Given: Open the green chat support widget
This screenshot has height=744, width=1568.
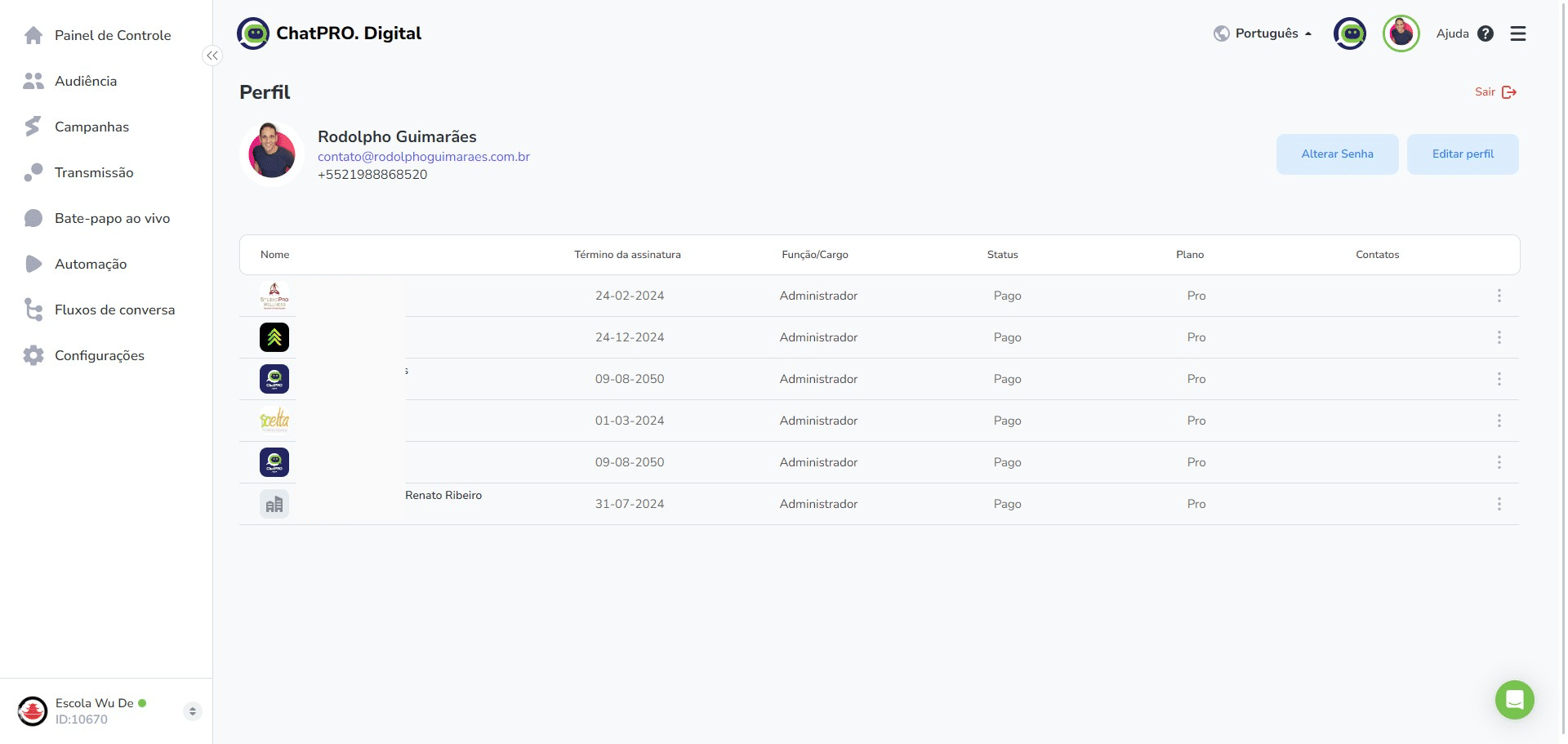Looking at the screenshot, I should tap(1515, 700).
